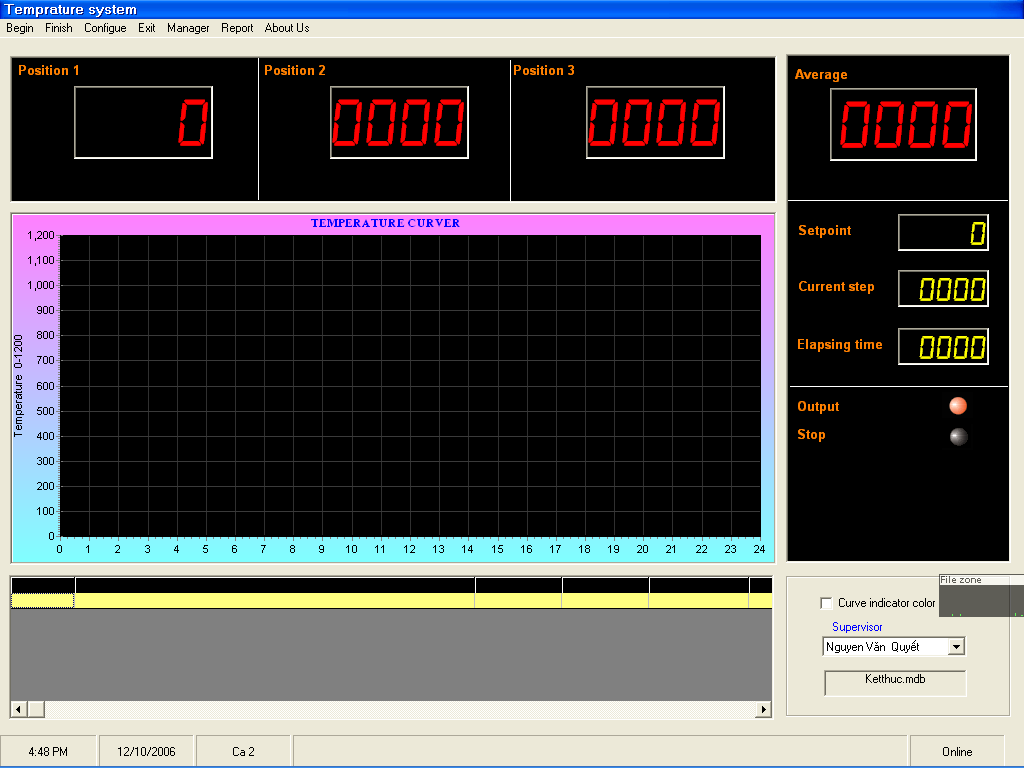
Task: Click the Finish menu item
Action: (x=59, y=28)
